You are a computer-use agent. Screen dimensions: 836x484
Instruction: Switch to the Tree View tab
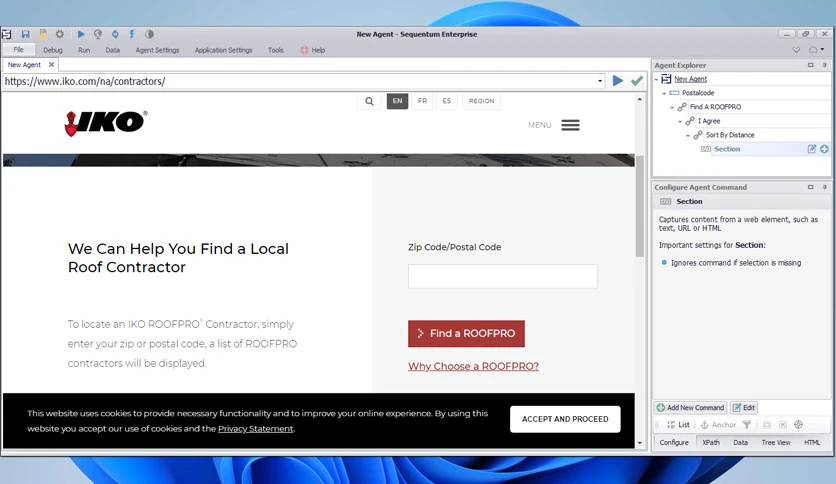pyautogui.click(x=776, y=442)
